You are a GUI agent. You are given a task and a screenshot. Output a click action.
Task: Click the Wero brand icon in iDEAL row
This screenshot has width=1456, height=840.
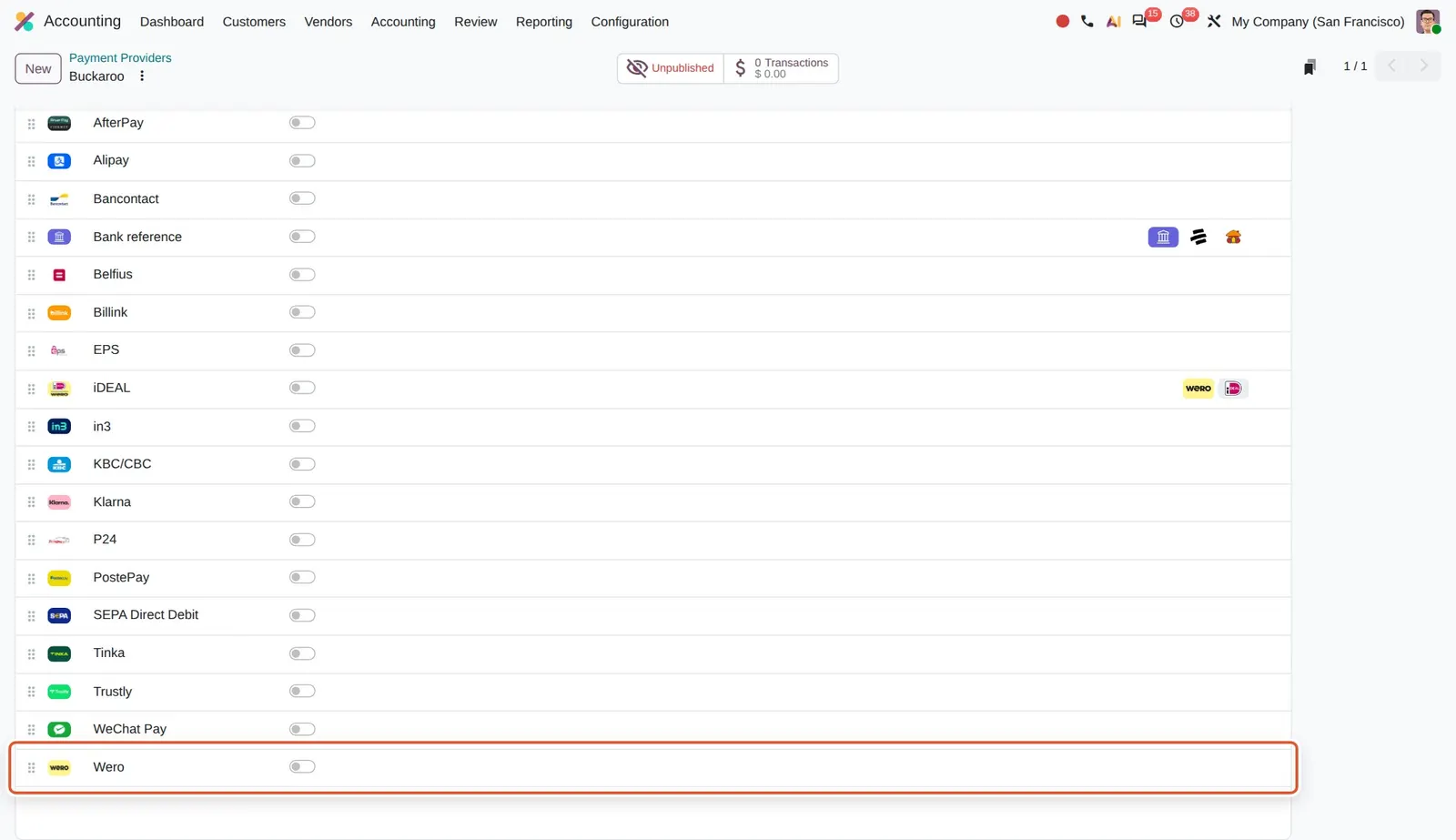(1198, 389)
